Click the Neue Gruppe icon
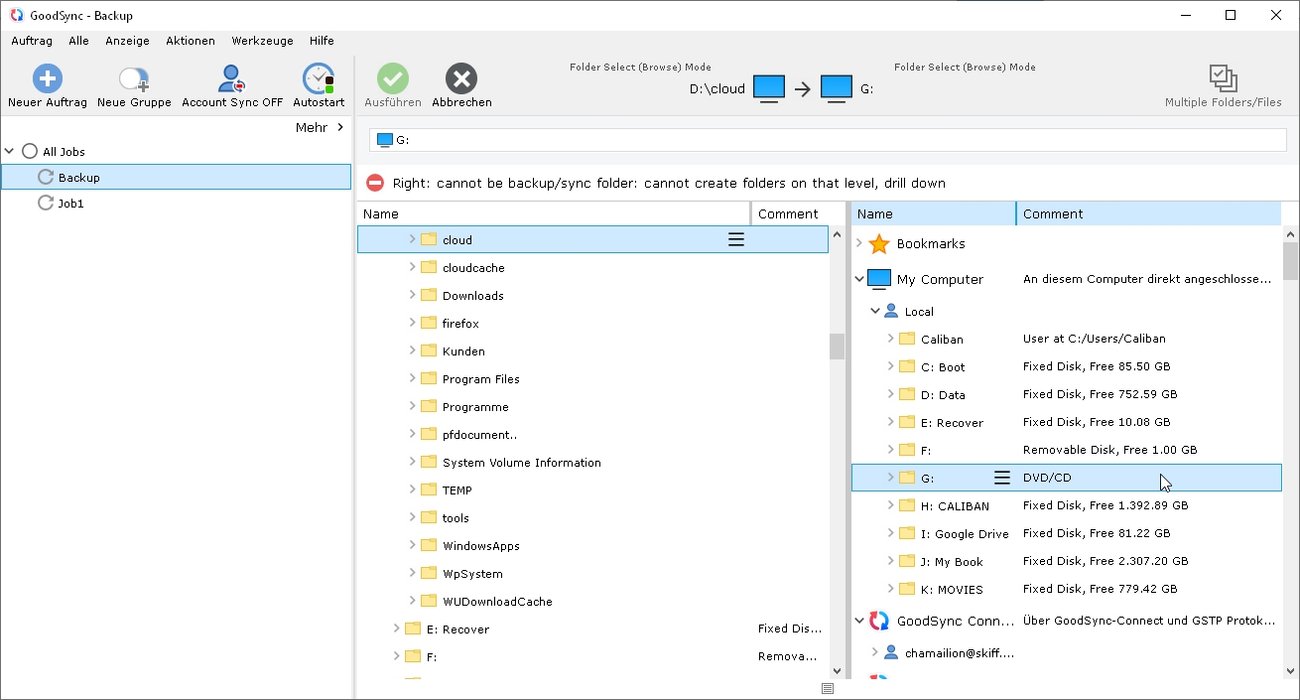This screenshot has height=700, width=1300. (134, 79)
